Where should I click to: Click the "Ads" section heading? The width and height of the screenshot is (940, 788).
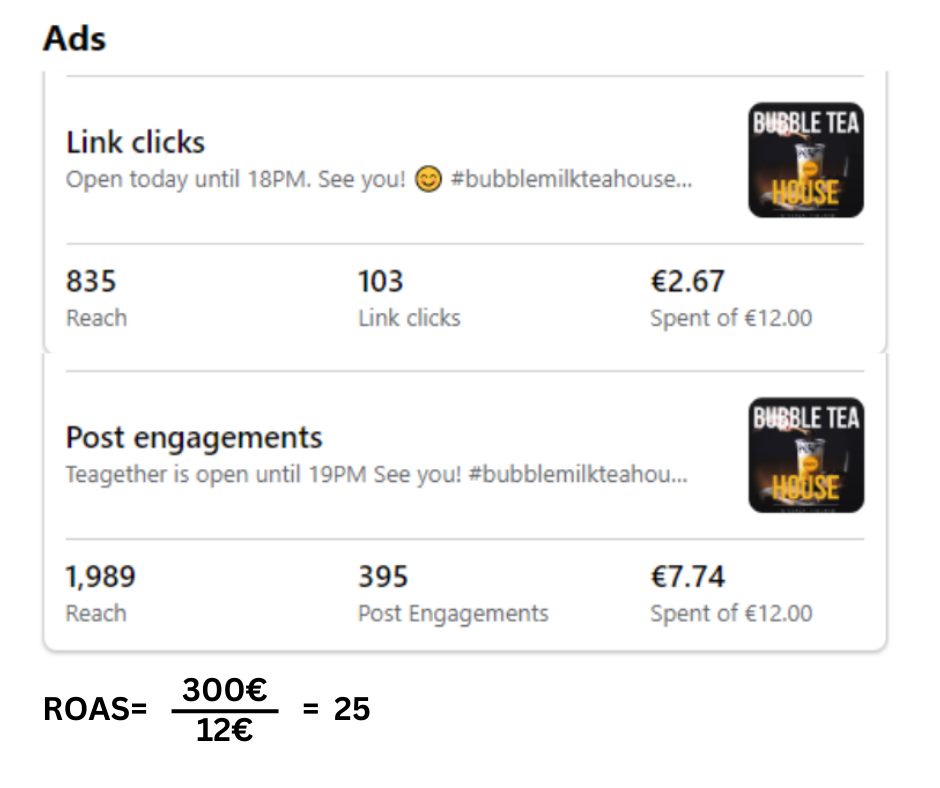(74, 39)
